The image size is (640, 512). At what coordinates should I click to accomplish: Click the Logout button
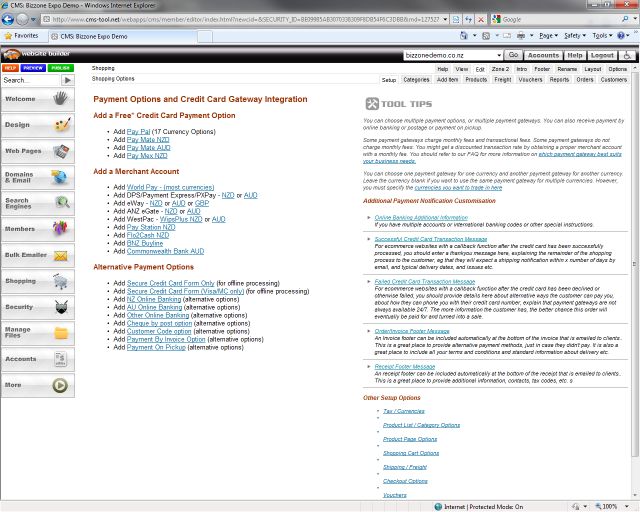click(602, 56)
